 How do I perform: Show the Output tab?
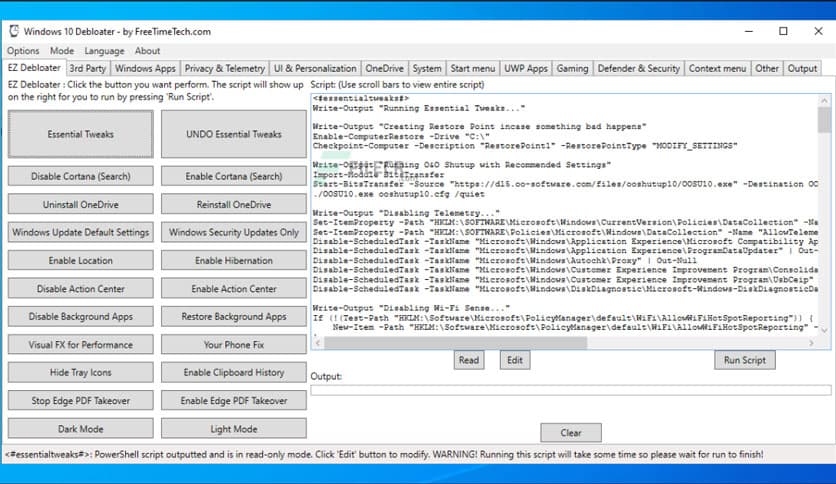point(802,68)
